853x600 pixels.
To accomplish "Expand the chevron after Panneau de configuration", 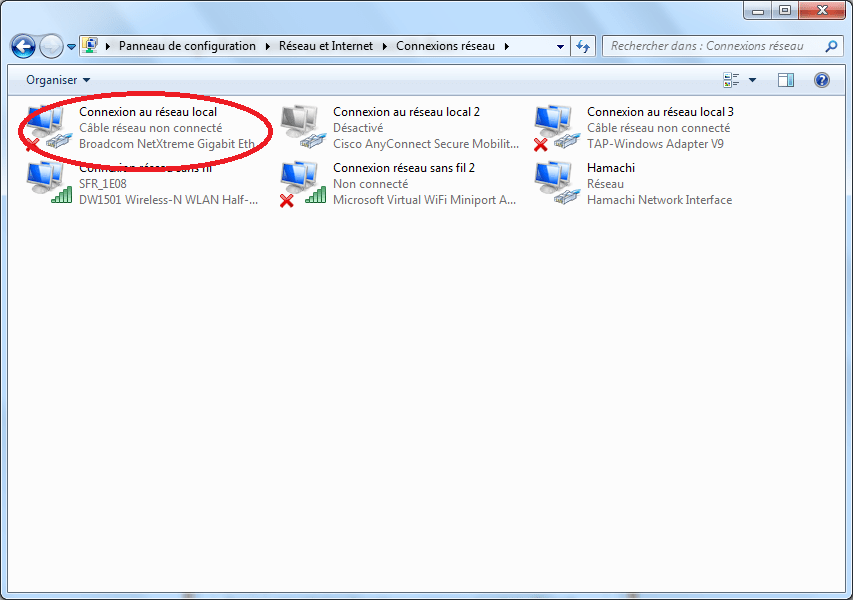I will pyautogui.click(x=268, y=46).
